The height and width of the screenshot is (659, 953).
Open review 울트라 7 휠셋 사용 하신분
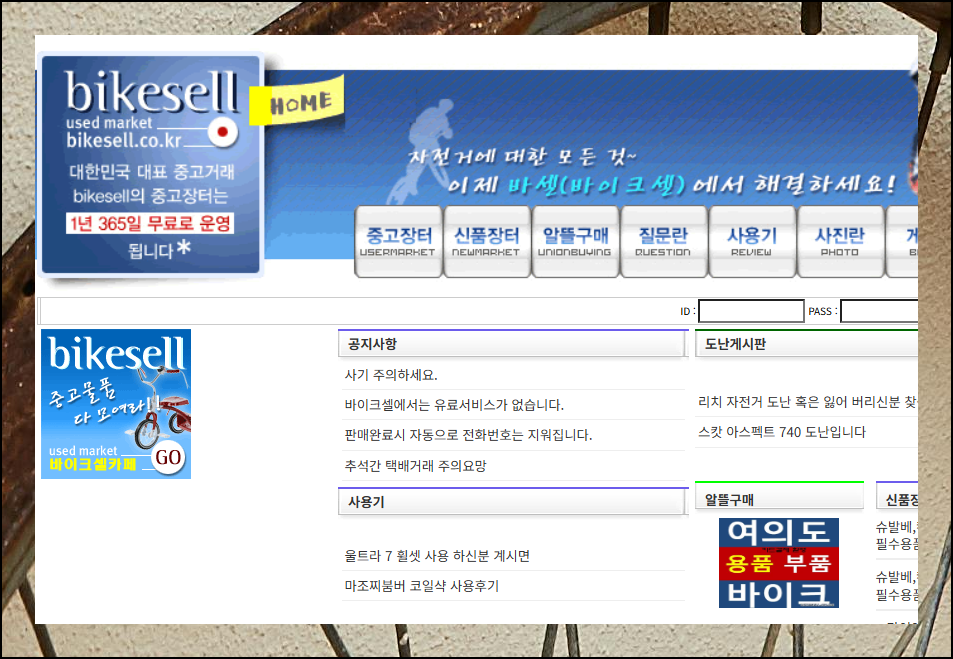437,556
